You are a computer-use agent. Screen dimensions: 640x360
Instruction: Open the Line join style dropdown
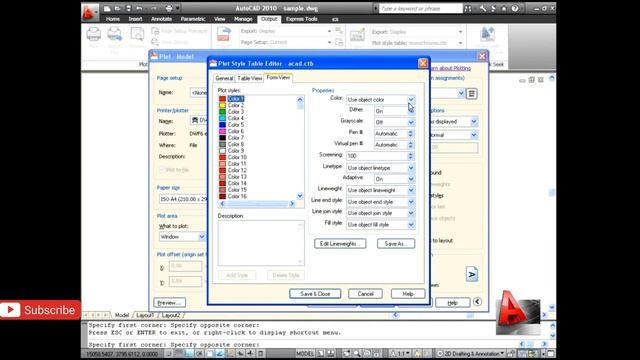click(411, 213)
